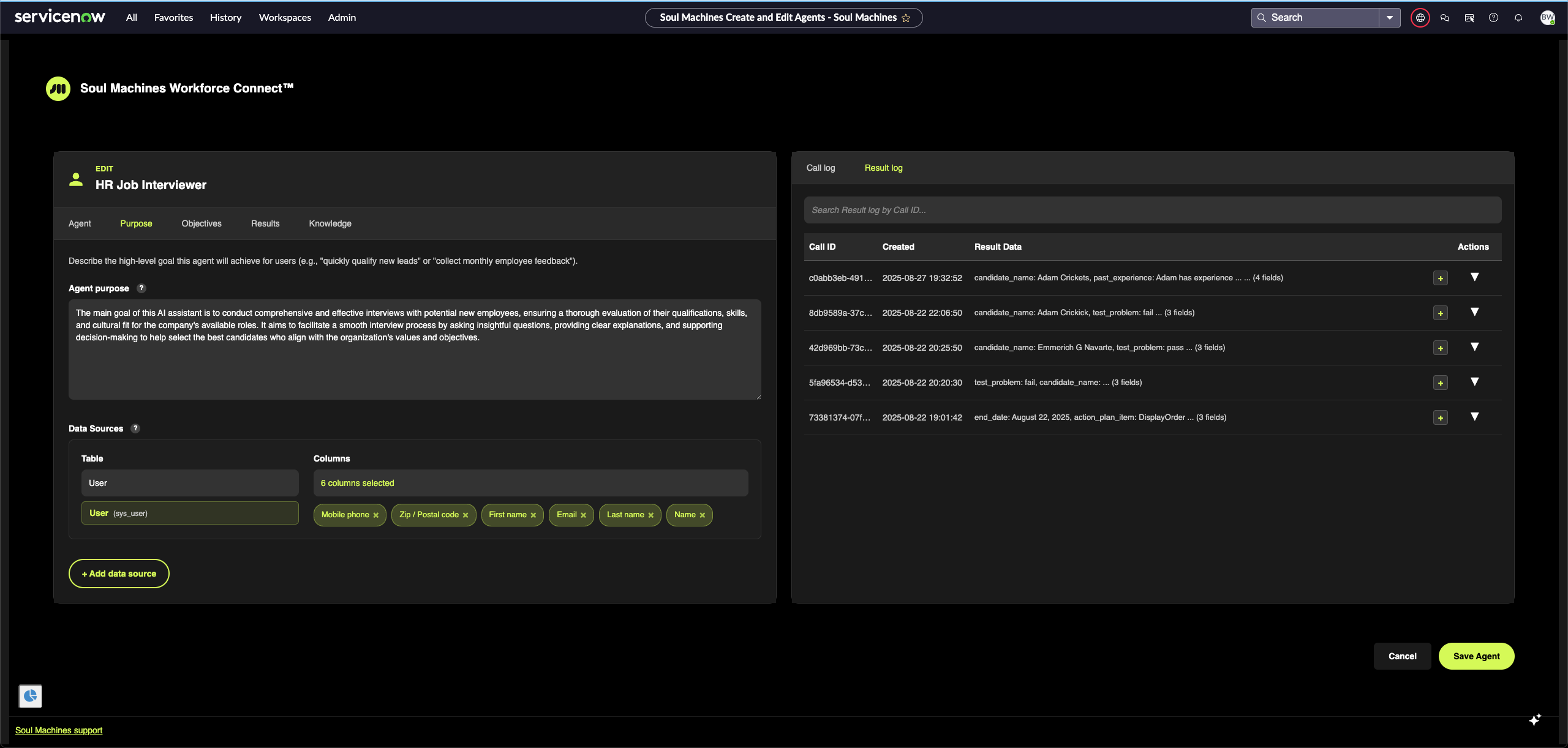Switch to the Call log tab

820,168
